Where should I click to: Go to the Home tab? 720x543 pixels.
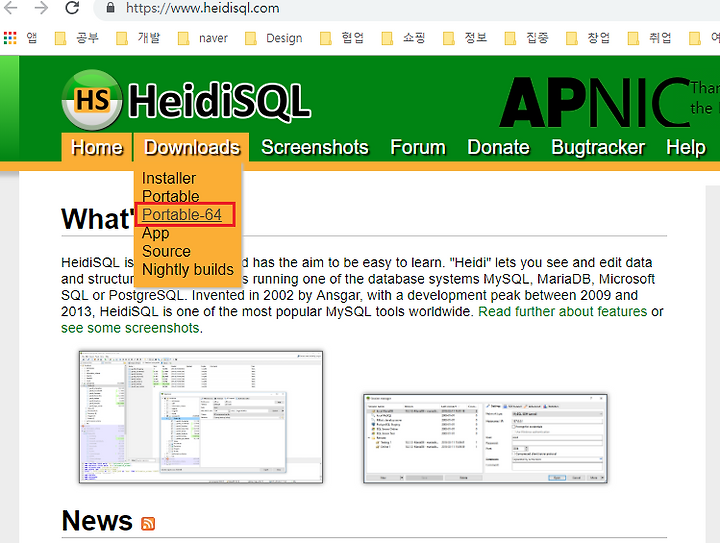[97, 147]
